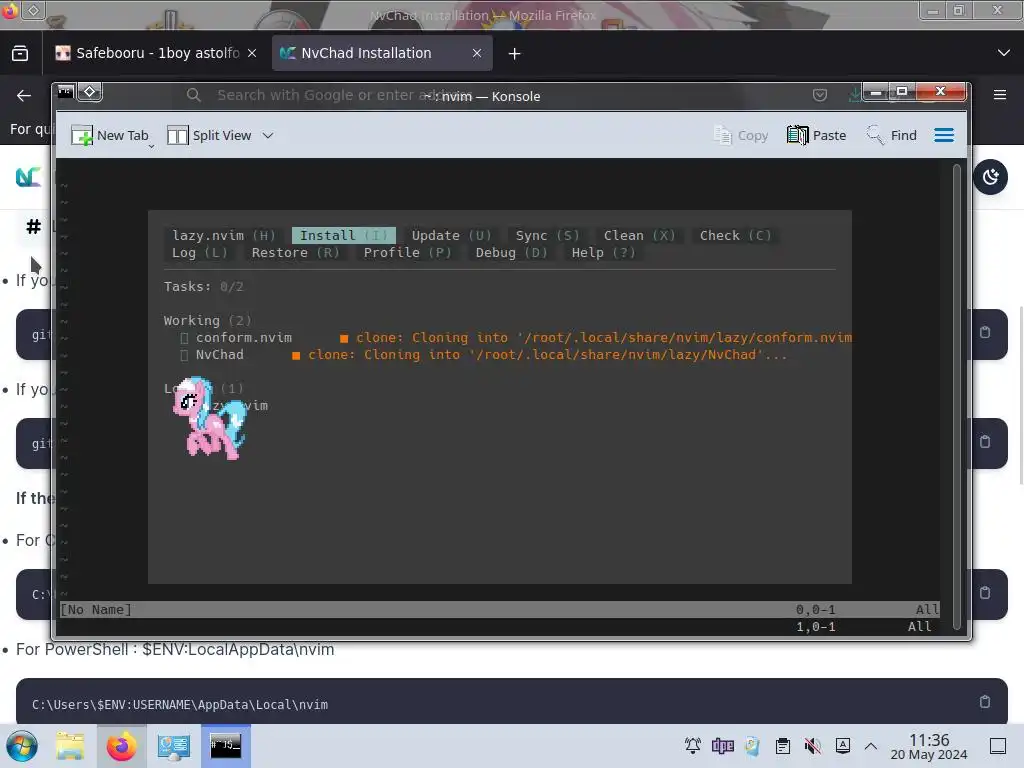The width and height of the screenshot is (1024, 768).
Task: Select the Check (C) tab in lazy.nvim
Action: coord(735,235)
